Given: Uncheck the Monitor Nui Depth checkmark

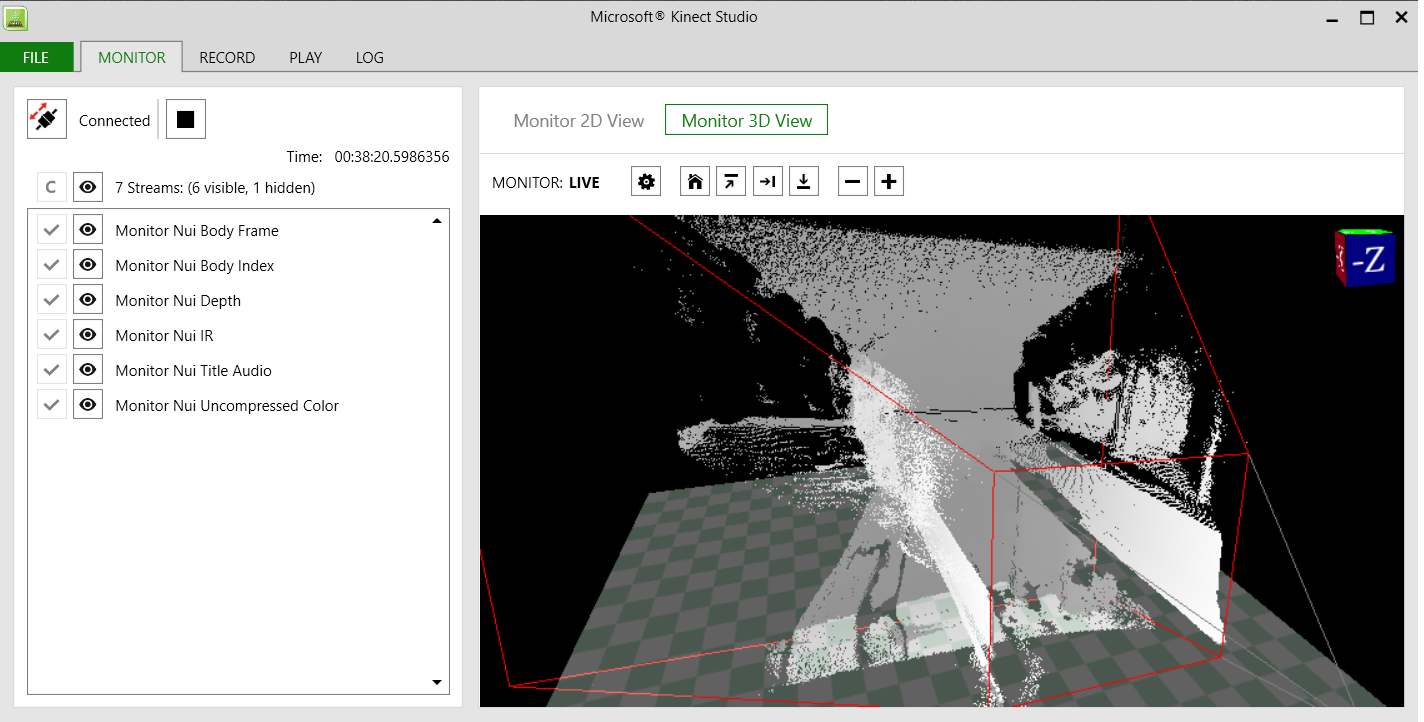Looking at the screenshot, I should tap(52, 300).
